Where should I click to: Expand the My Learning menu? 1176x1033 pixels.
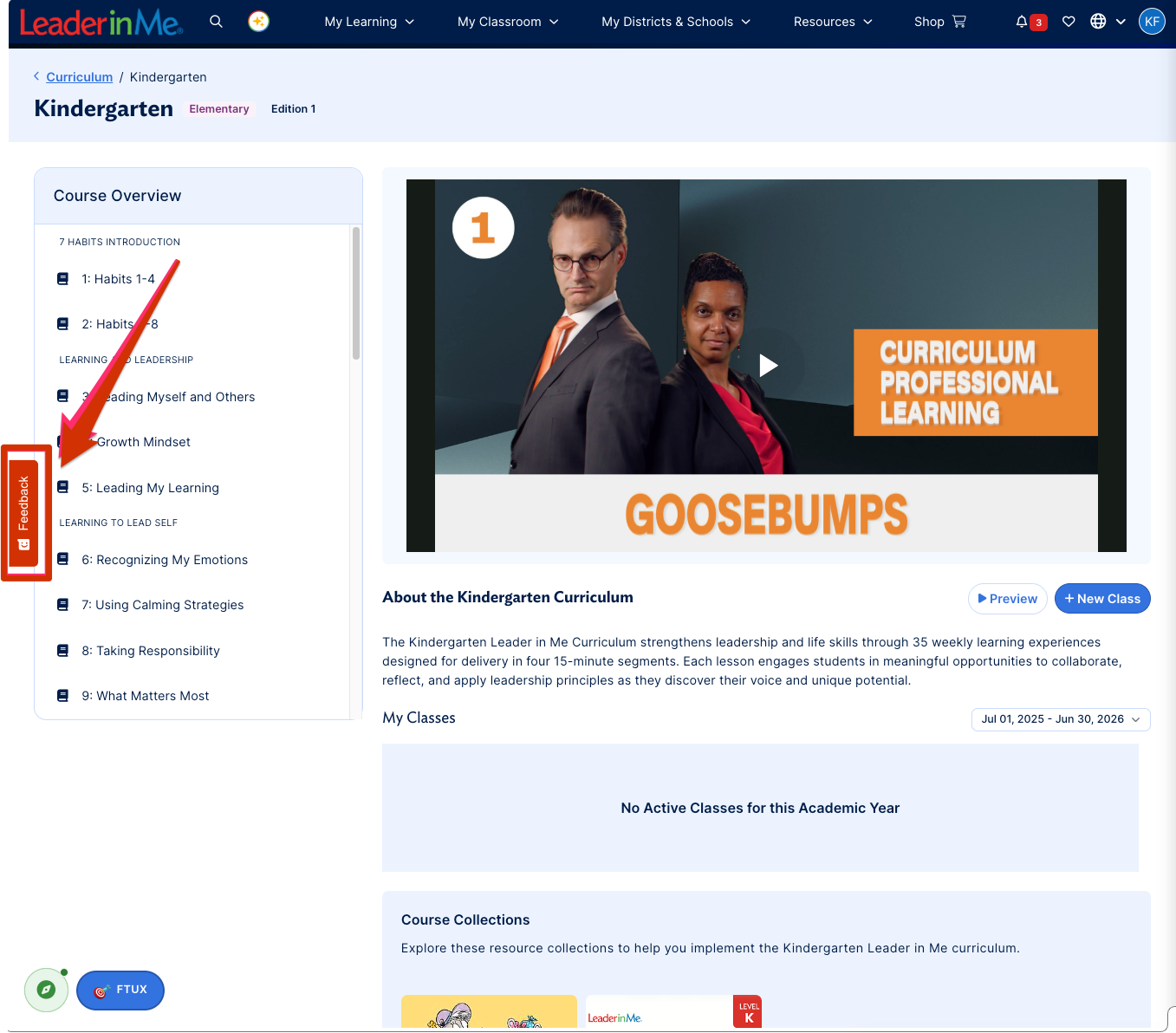[369, 22]
